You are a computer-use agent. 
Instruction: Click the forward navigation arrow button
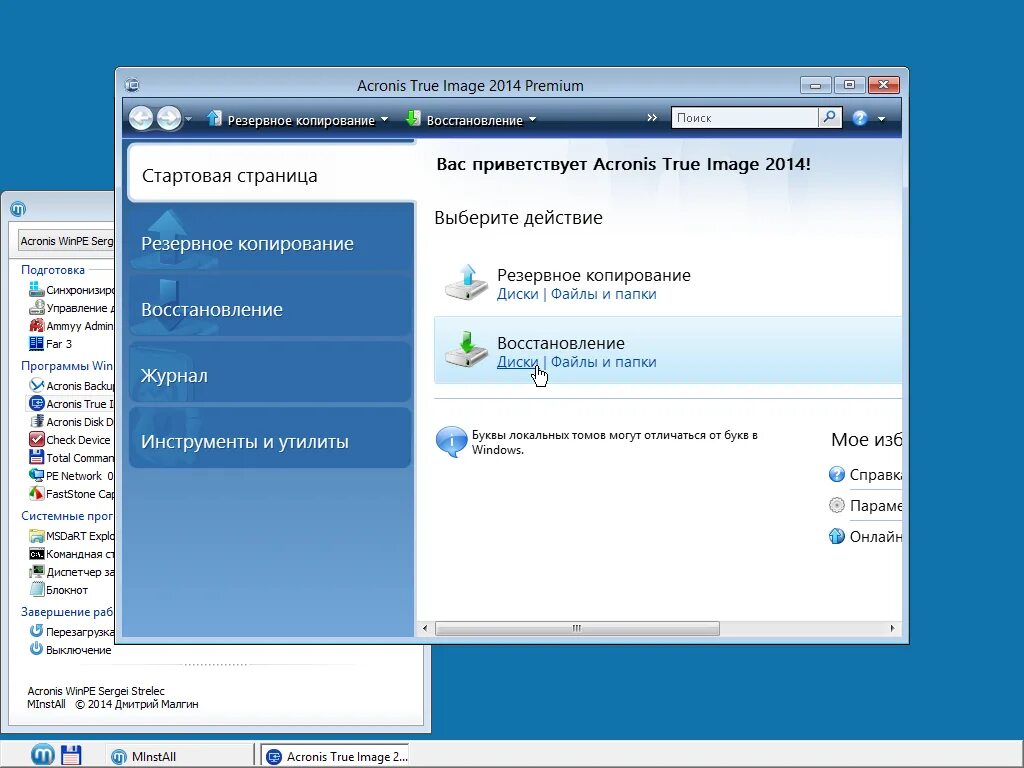pyautogui.click(x=169, y=118)
